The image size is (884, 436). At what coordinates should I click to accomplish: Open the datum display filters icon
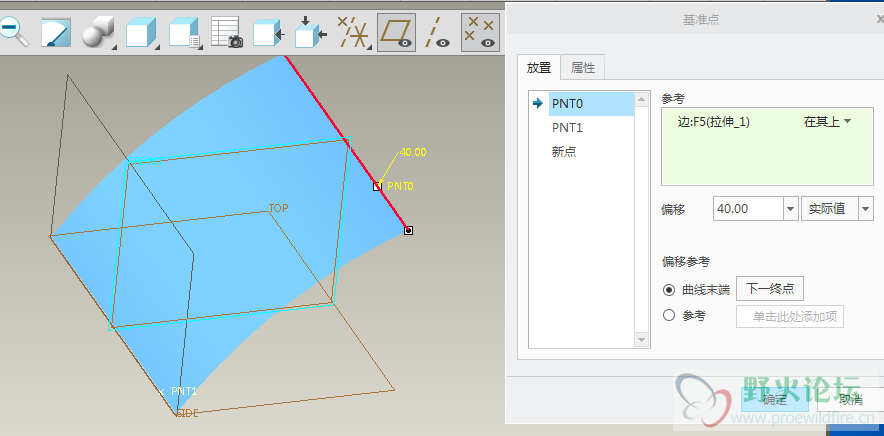(x=353, y=32)
